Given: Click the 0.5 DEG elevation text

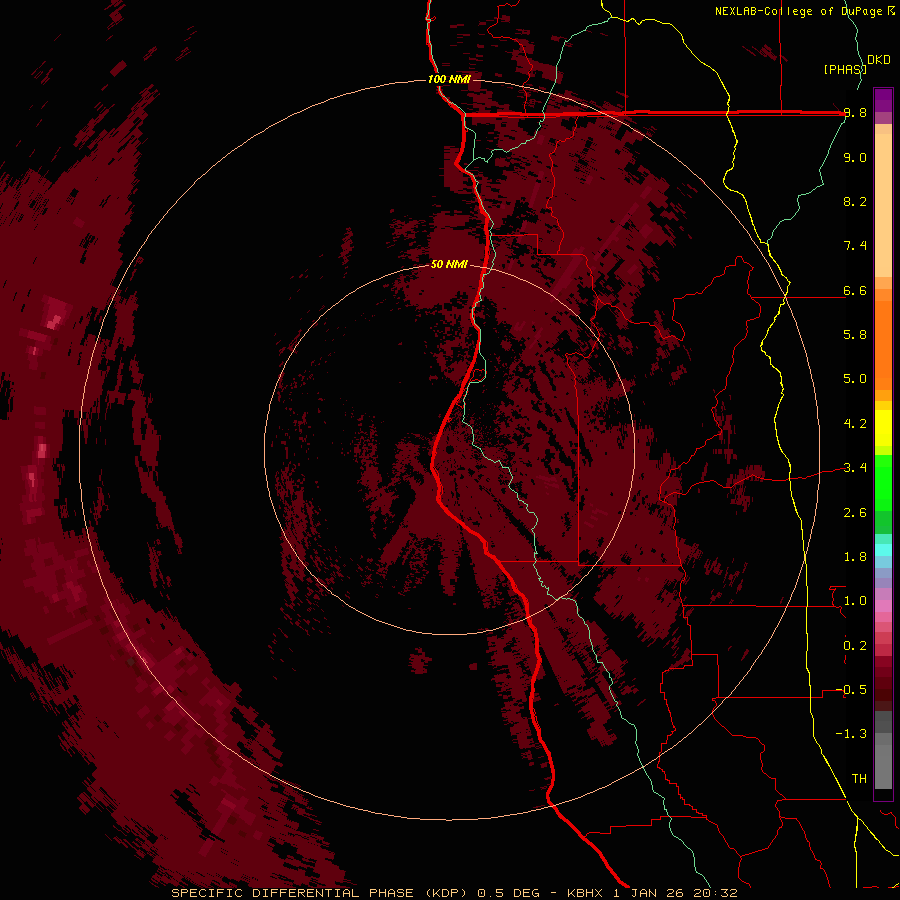Looking at the screenshot, I should 509,893.
